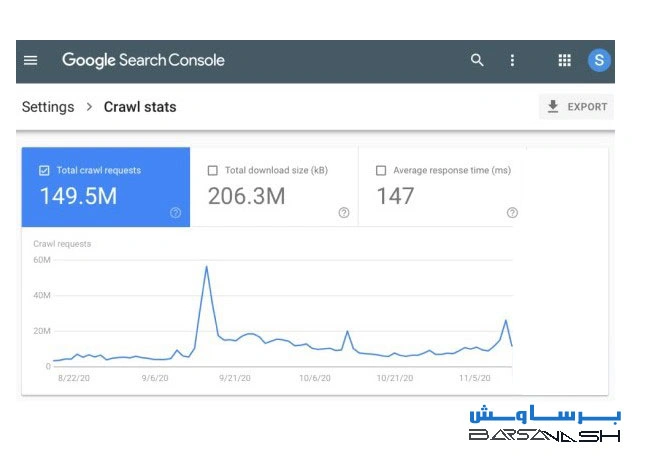Screen dimensions: 648x457
Task: Open the three-dot more options menu
Action: click(512, 60)
